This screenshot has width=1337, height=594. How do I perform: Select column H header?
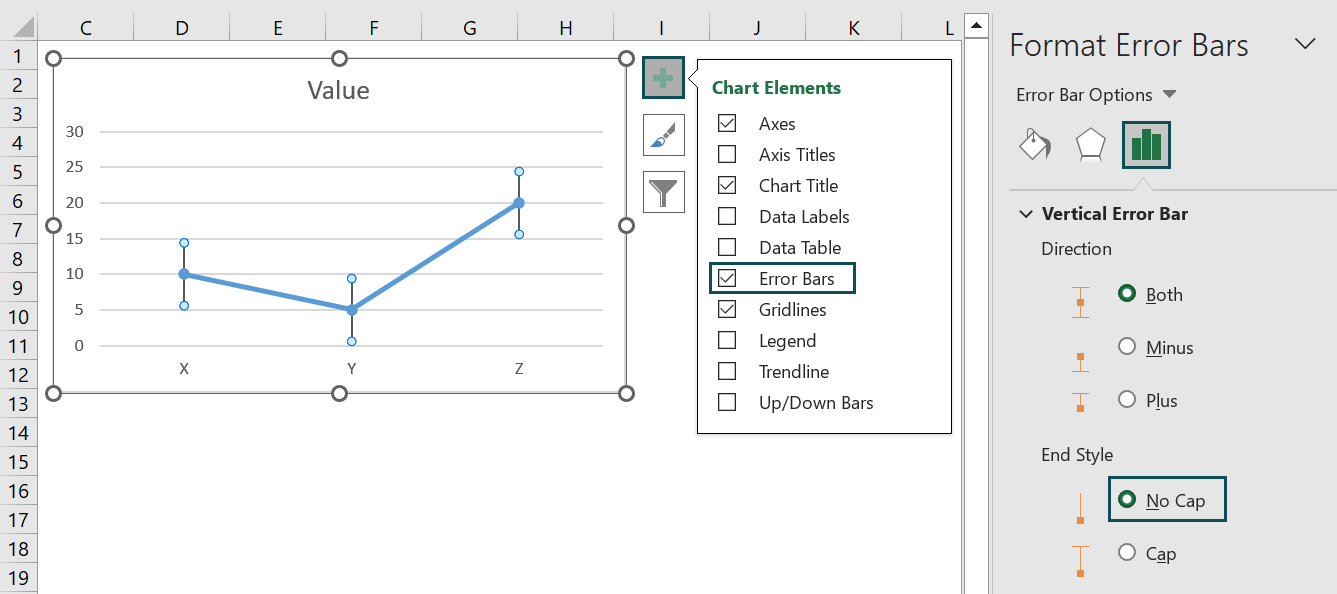[566, 28]
